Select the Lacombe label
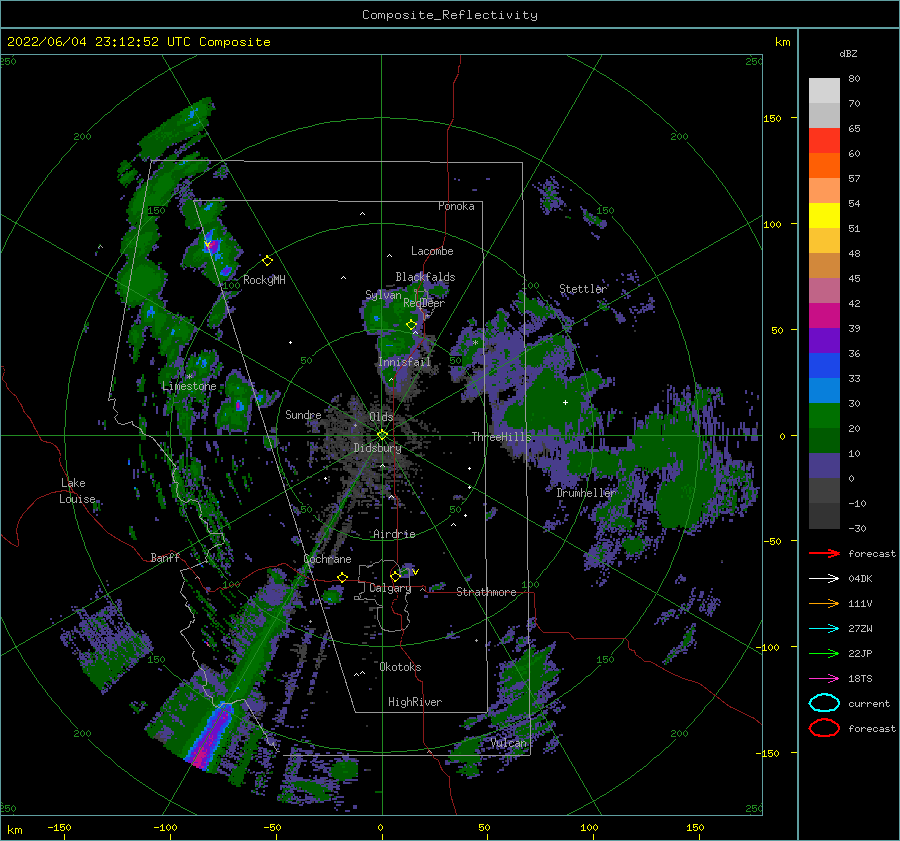 (x=432, y=251)
